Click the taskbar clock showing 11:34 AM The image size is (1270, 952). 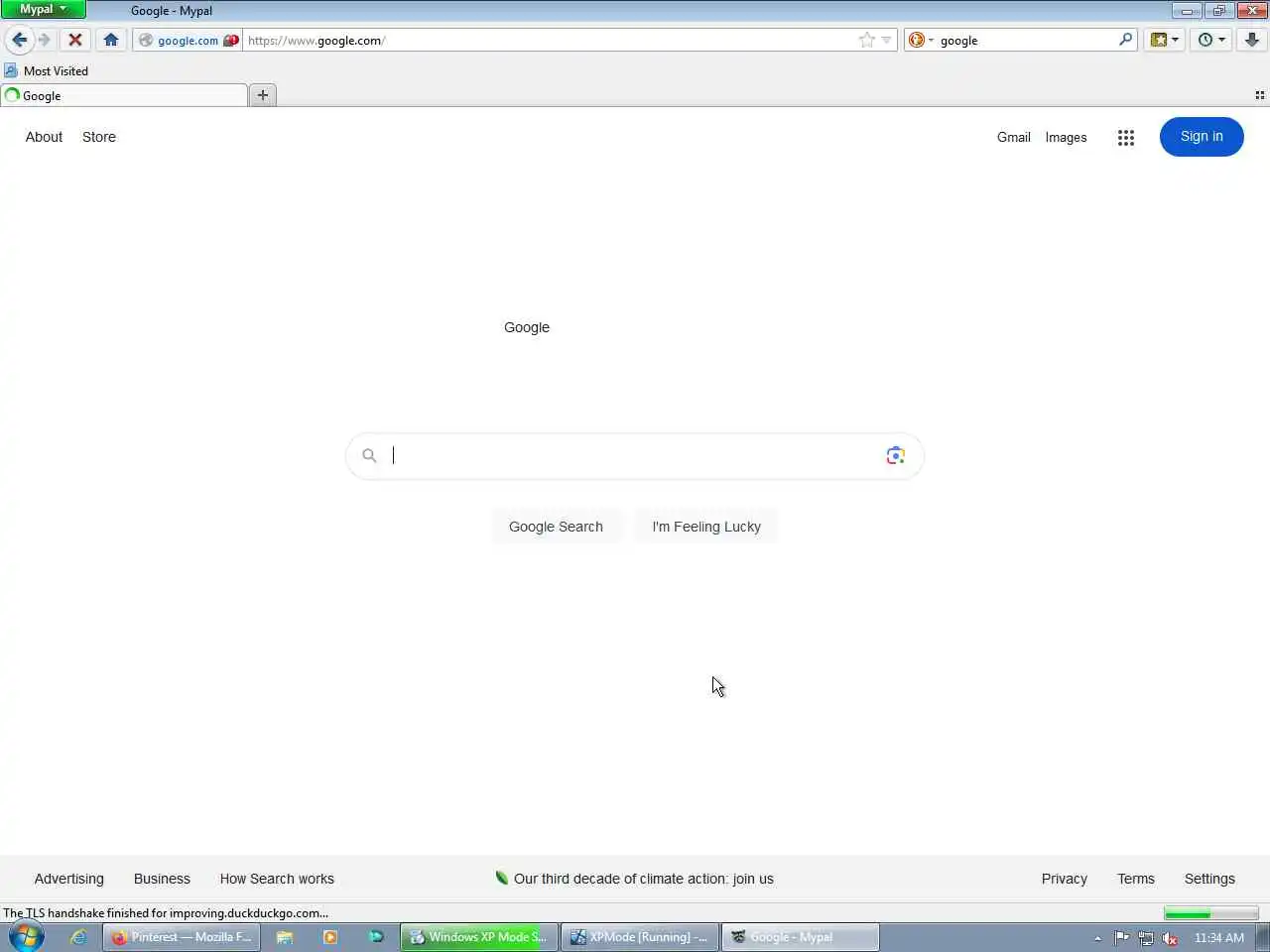[x=1219, y=938]
